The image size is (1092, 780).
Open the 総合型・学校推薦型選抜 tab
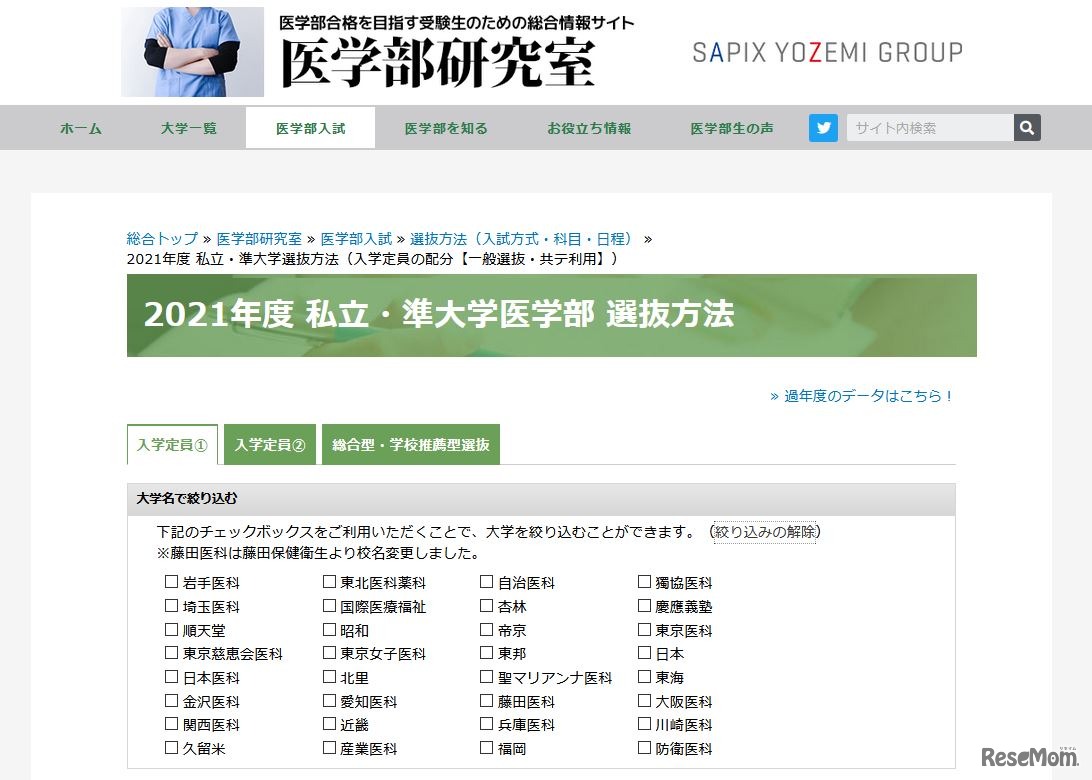click(x=411, y=444)
